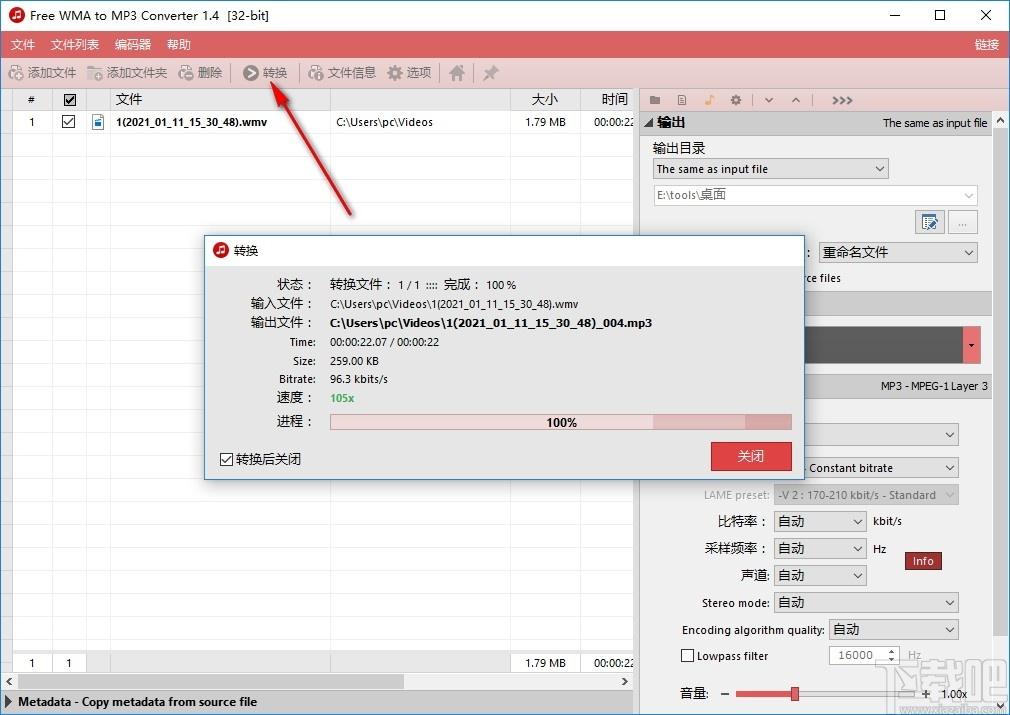
Task: Open Options (选项) gear in toolbar
Action: (x=409, y=73)
